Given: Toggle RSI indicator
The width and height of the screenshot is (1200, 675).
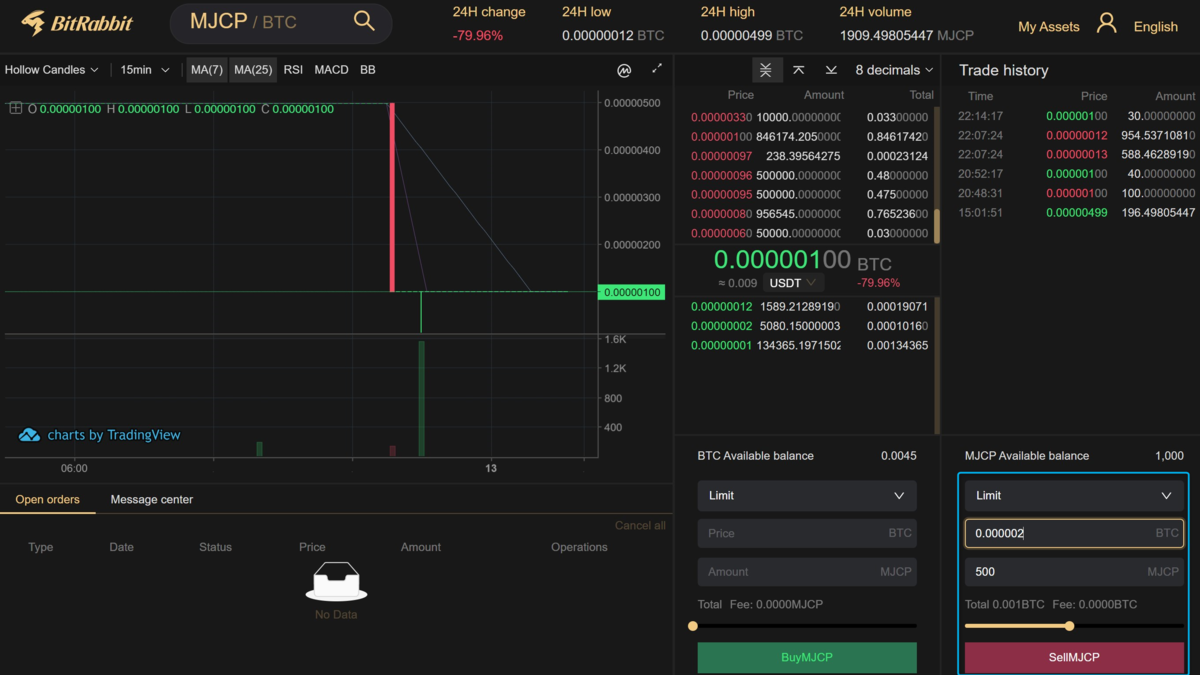Looking at the screenshot, I should pyautogui.click(x=293, y=70).
